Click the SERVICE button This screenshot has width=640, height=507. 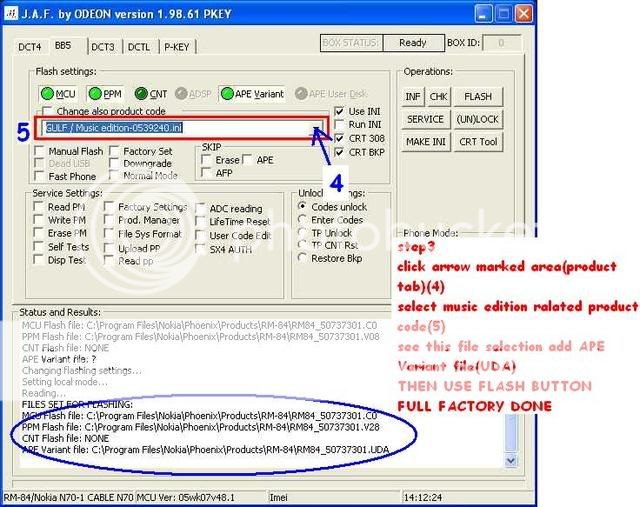[x=425, y=119]
